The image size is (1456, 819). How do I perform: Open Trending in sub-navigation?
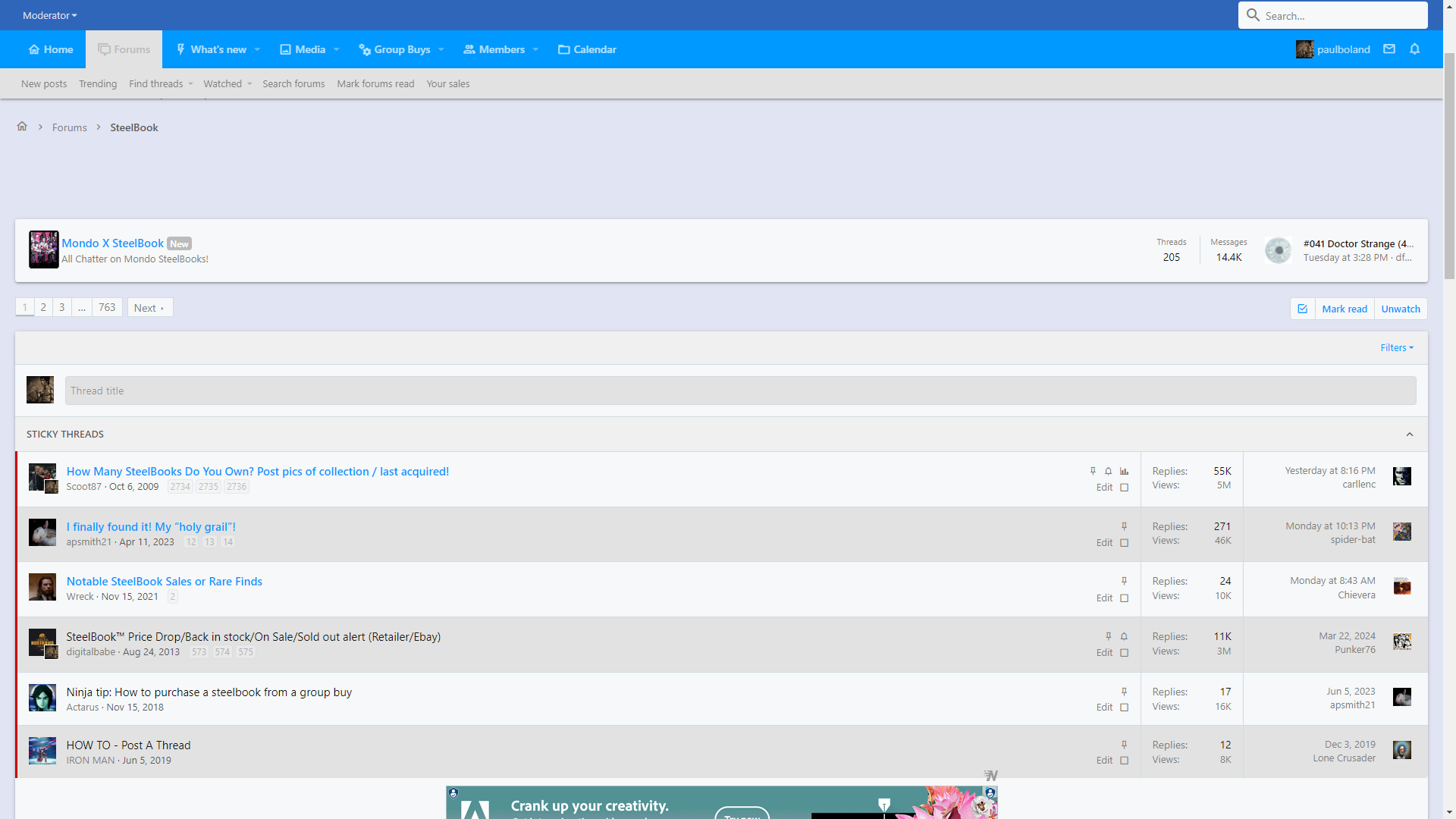click(98, 83)
